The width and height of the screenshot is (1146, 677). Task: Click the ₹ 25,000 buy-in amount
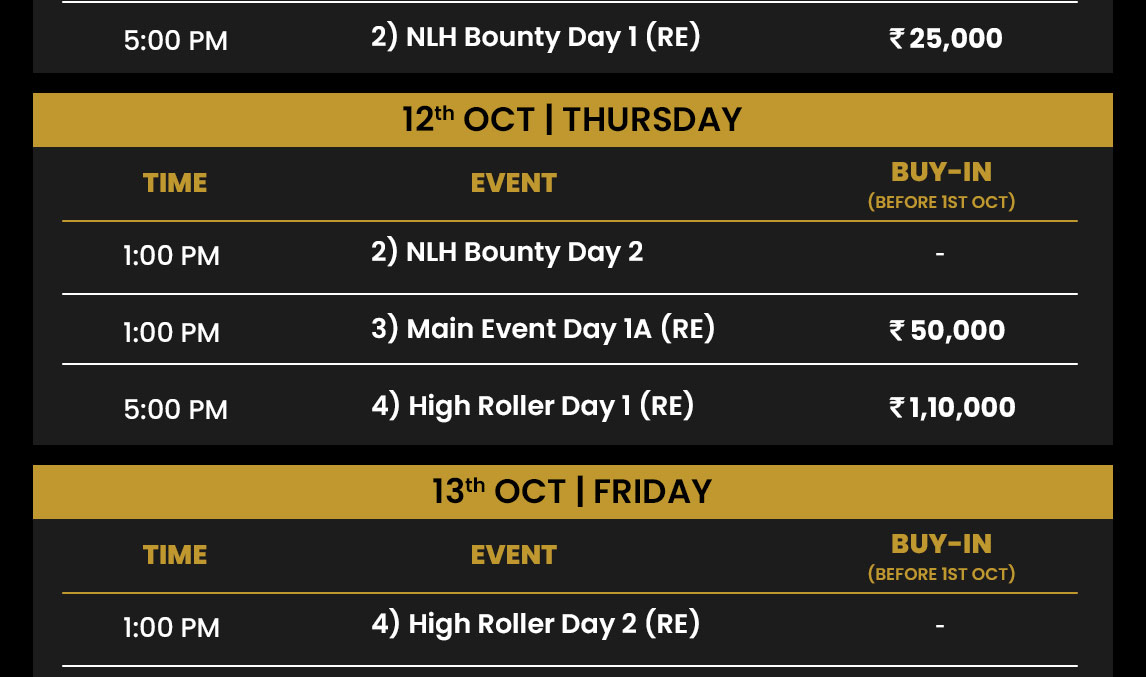[x=946, y=39]
